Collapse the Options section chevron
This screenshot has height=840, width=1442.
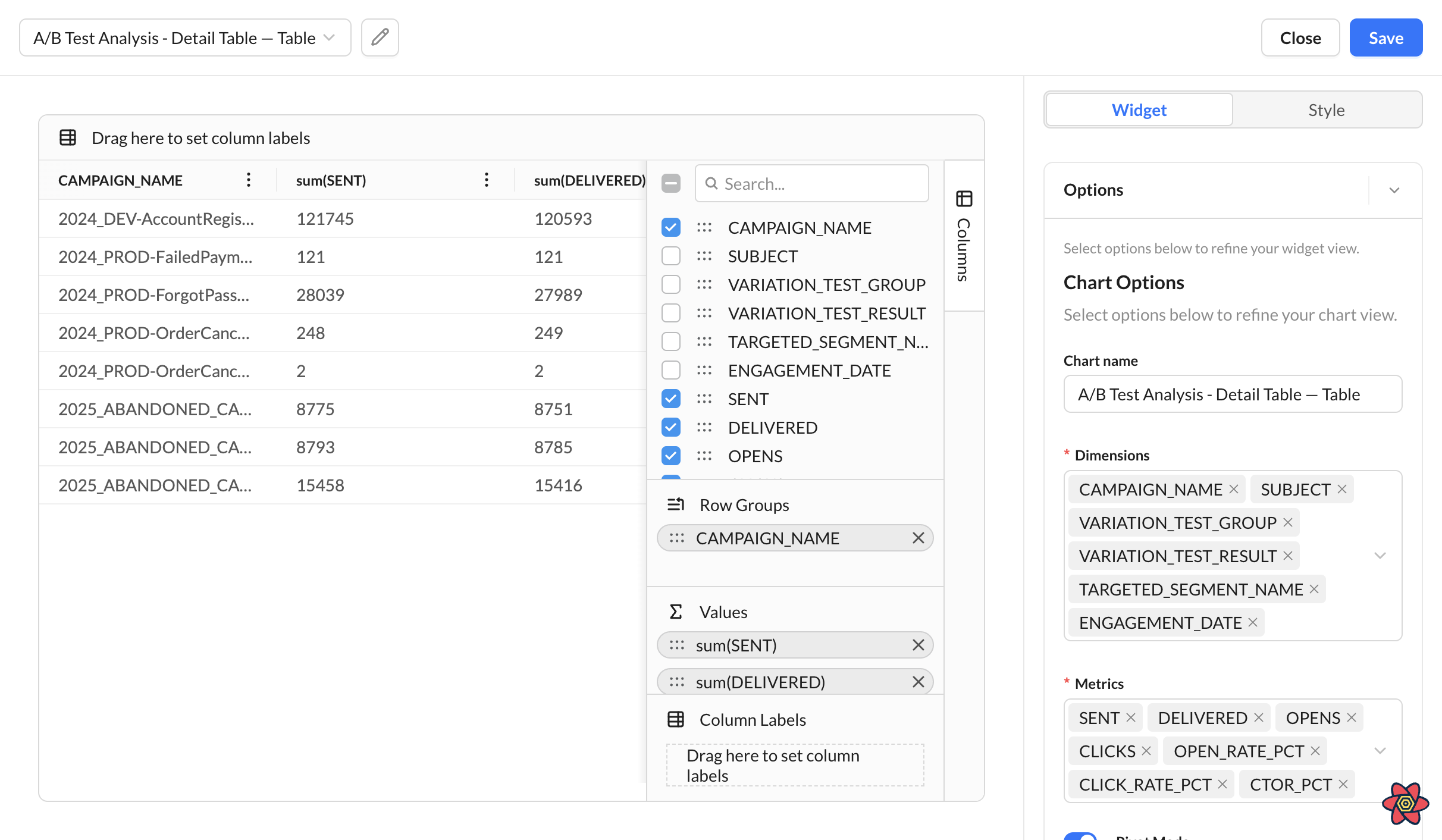pyautogui.click(x=1394, y=190)
